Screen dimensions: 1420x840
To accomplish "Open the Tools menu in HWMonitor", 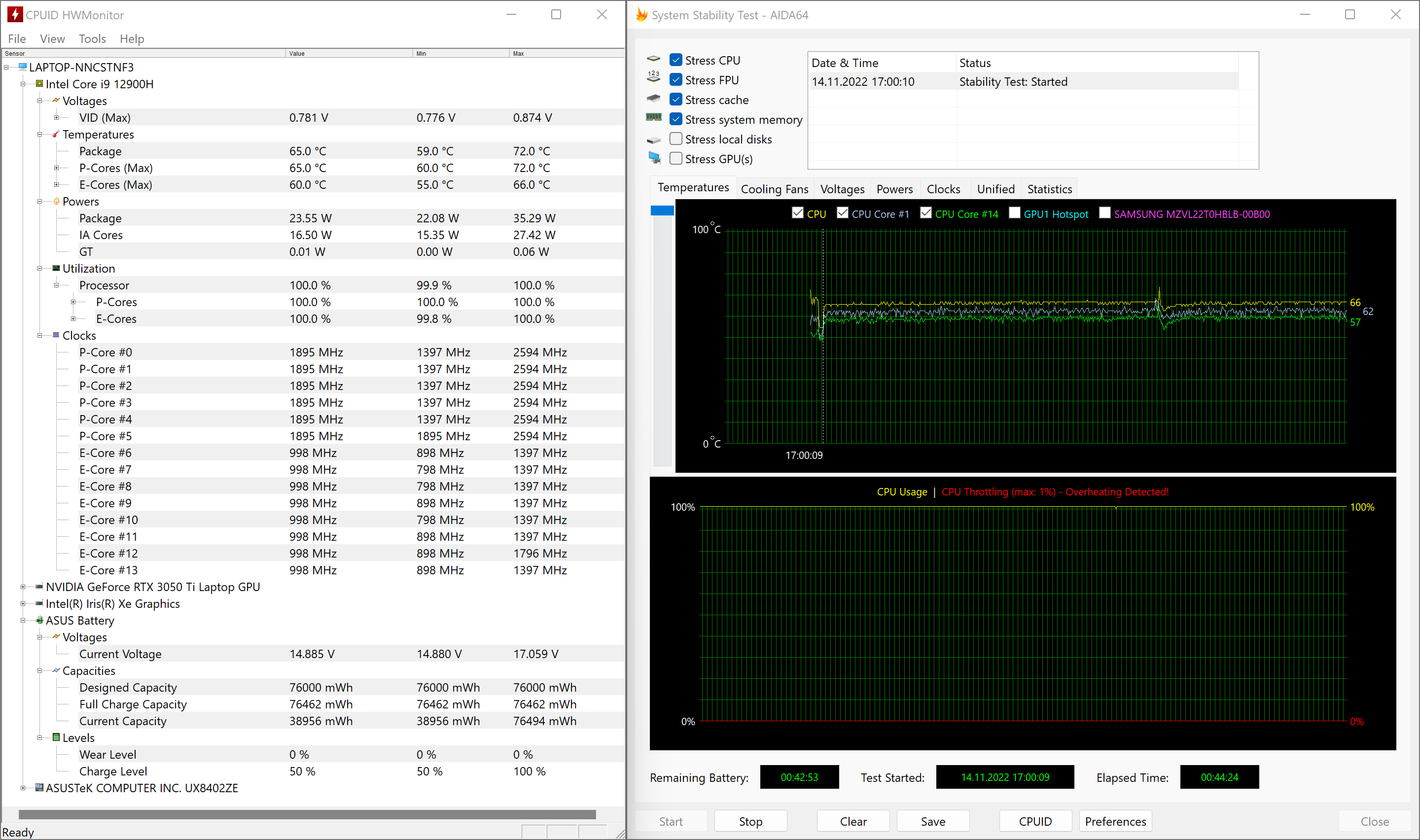I will point(92,38).
